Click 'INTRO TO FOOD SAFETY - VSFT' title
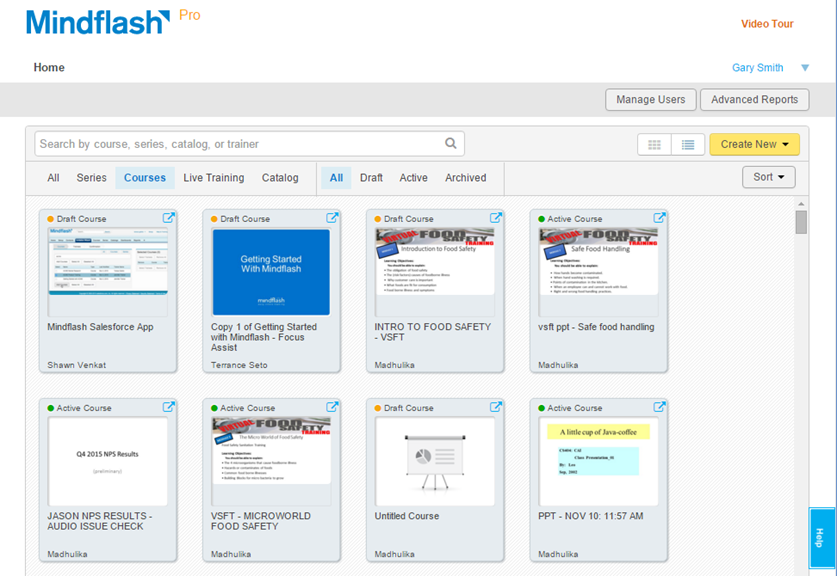Viewport: 837px width, 576px height. pos(432,332)
